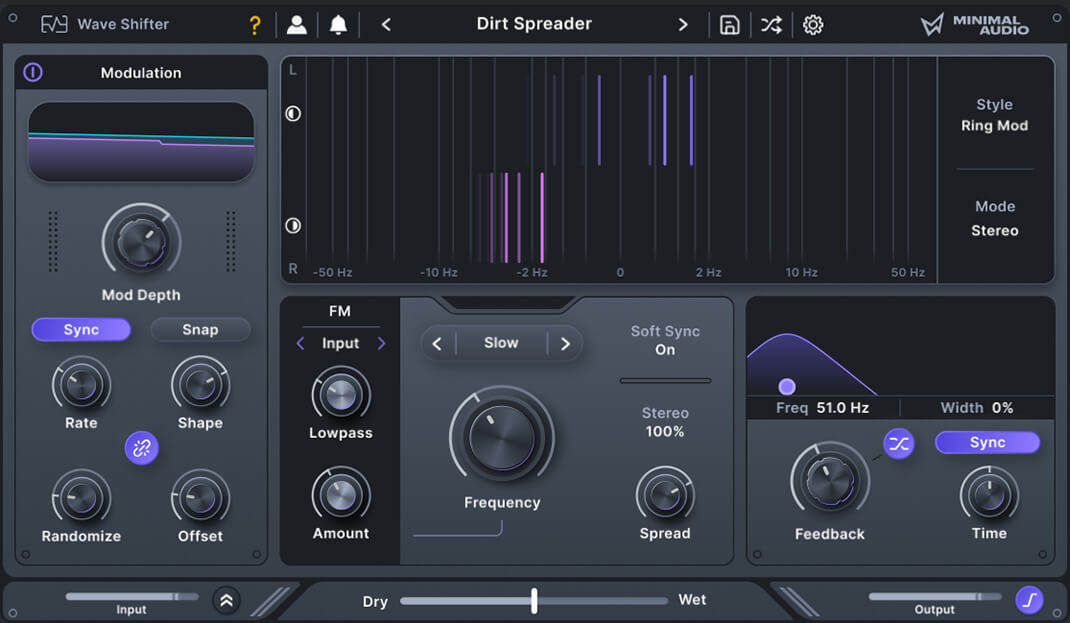This screenshot has width=1070, height=623.
Task: Open the FM Input source selector
Action: pos(341,343)
